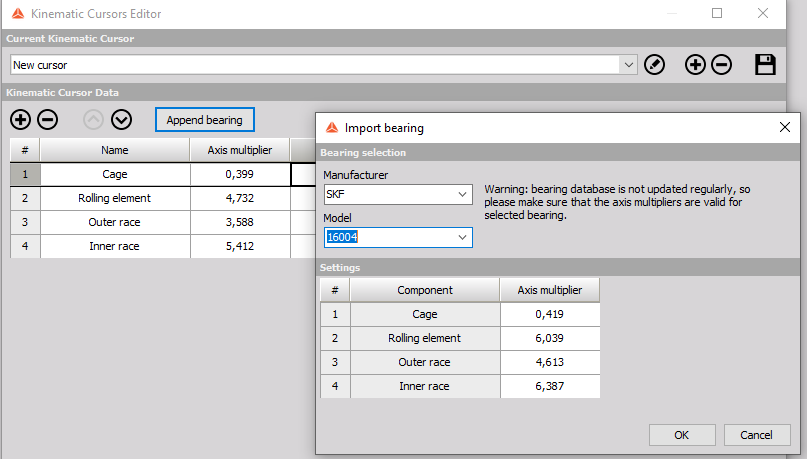Click the 0,419 axis multiplier cell
The image size is (807, 459).
550,314
